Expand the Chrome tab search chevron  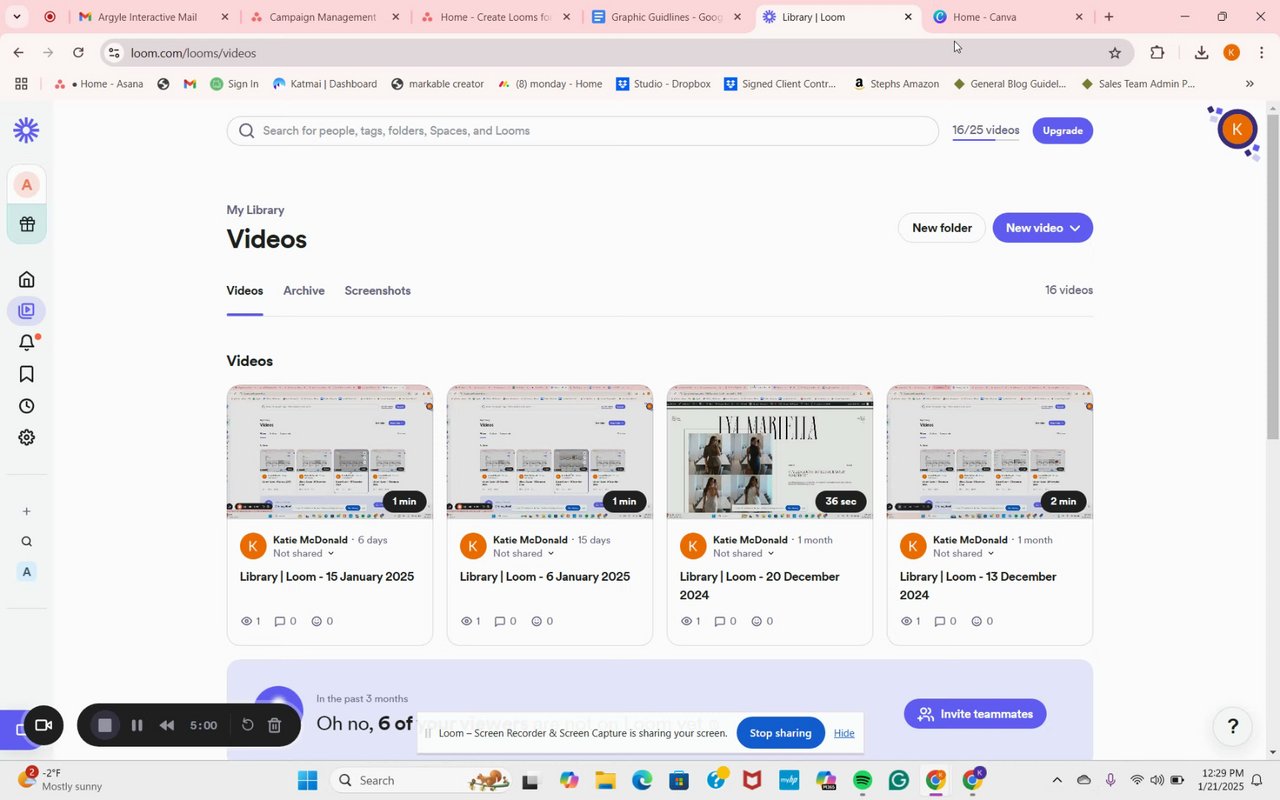click(x=16, y=17)
